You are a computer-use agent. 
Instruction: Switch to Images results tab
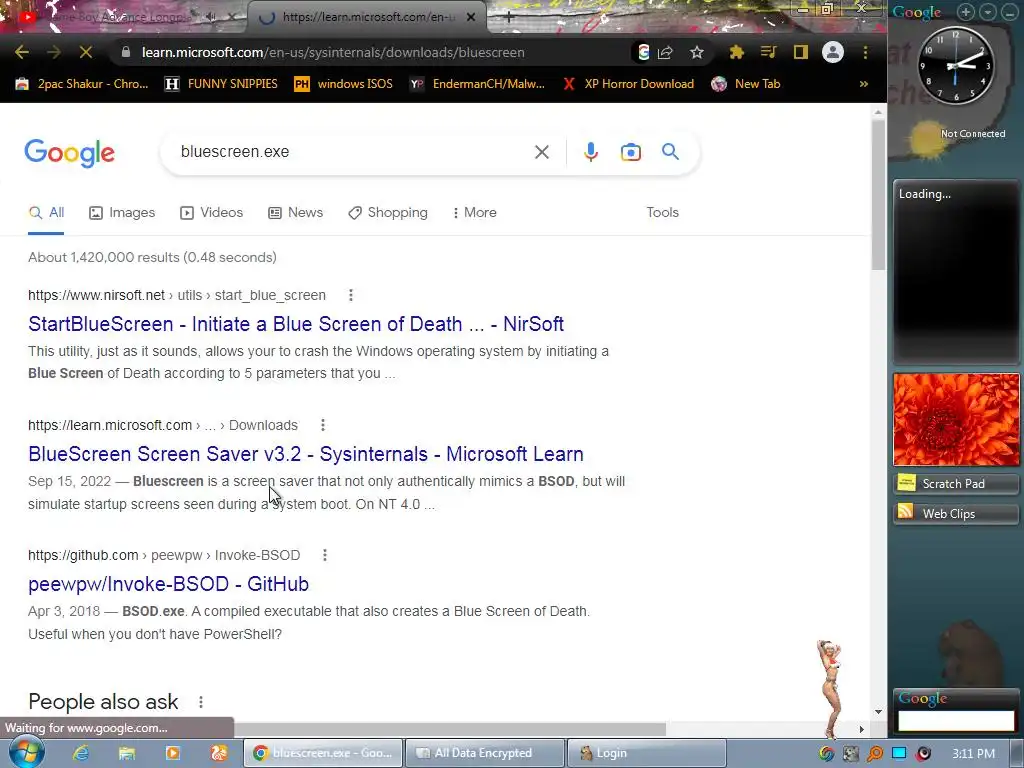122,213
